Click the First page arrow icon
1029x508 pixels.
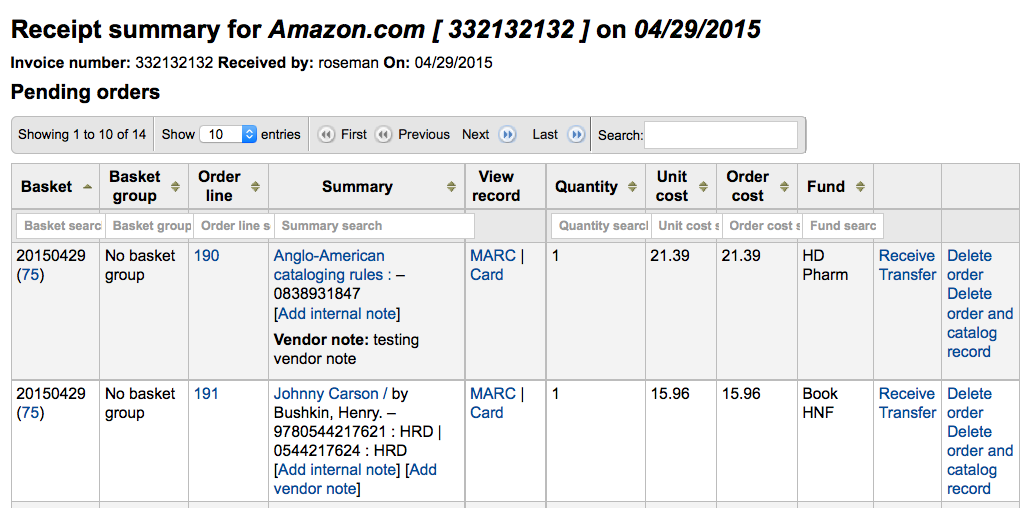(326, 134)
